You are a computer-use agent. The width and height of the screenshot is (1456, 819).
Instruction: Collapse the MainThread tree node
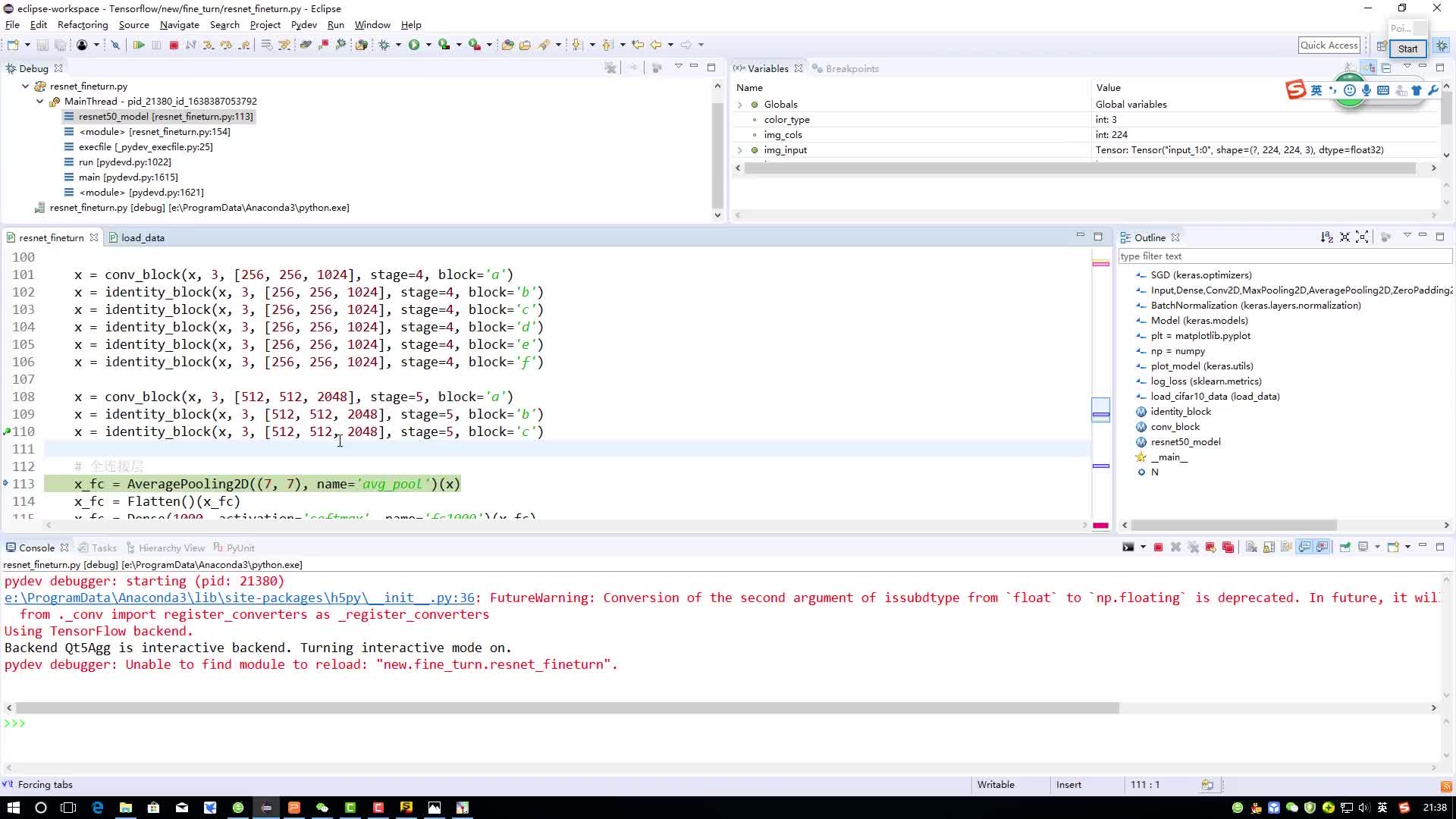pyautogui.click(x=39, y=102)
